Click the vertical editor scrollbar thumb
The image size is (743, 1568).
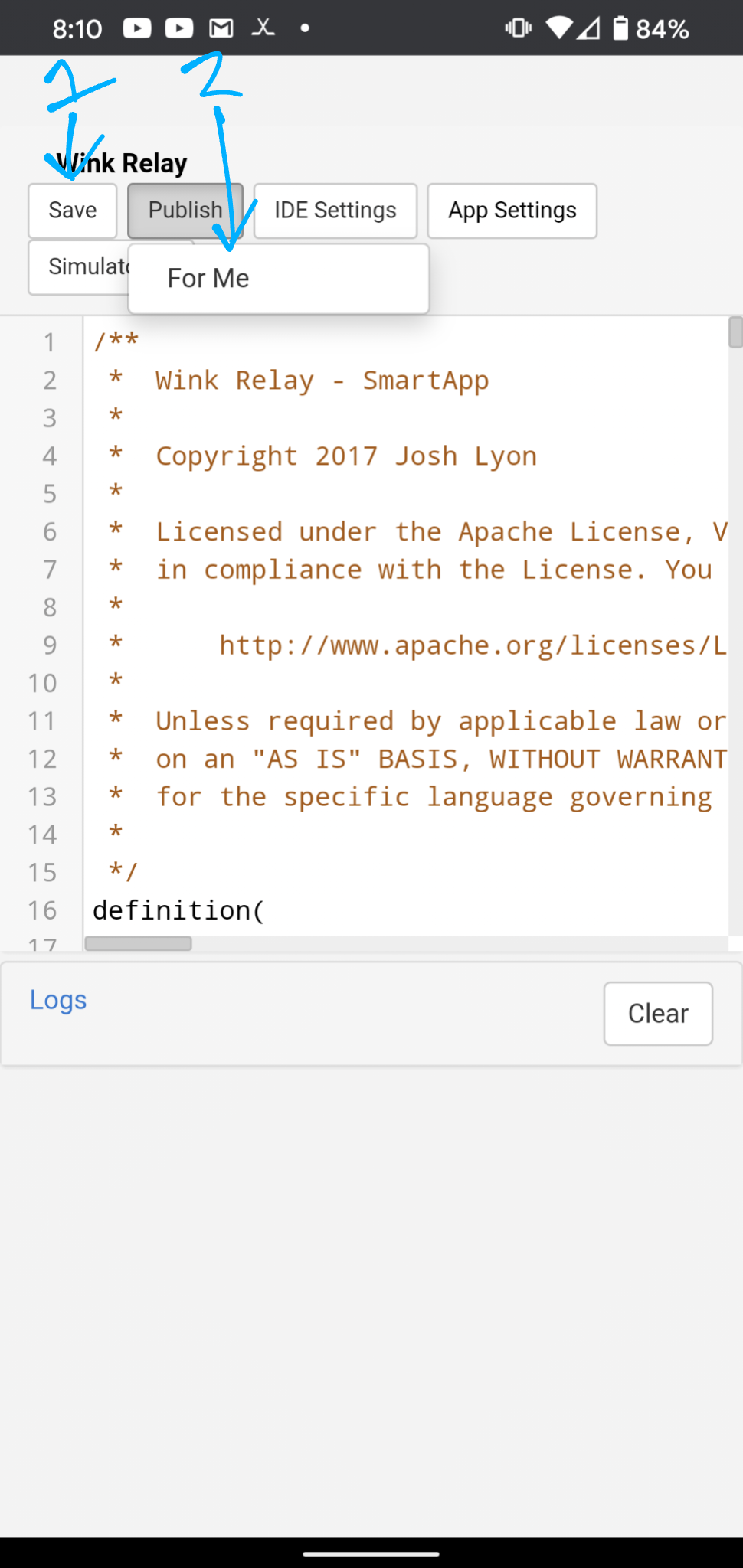(735, 332)
